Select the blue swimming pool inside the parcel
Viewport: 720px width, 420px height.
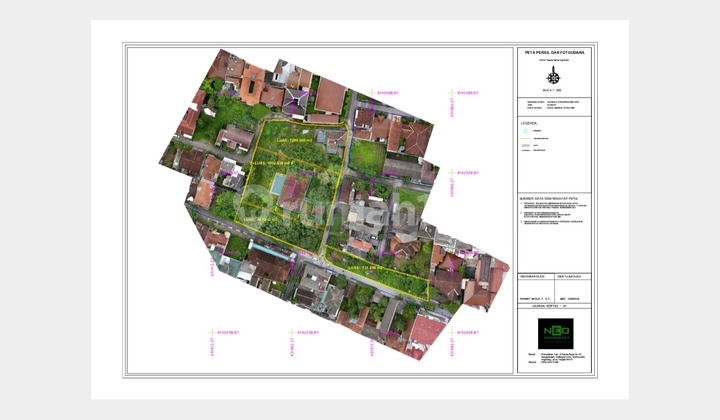click(x=277, y=186)
